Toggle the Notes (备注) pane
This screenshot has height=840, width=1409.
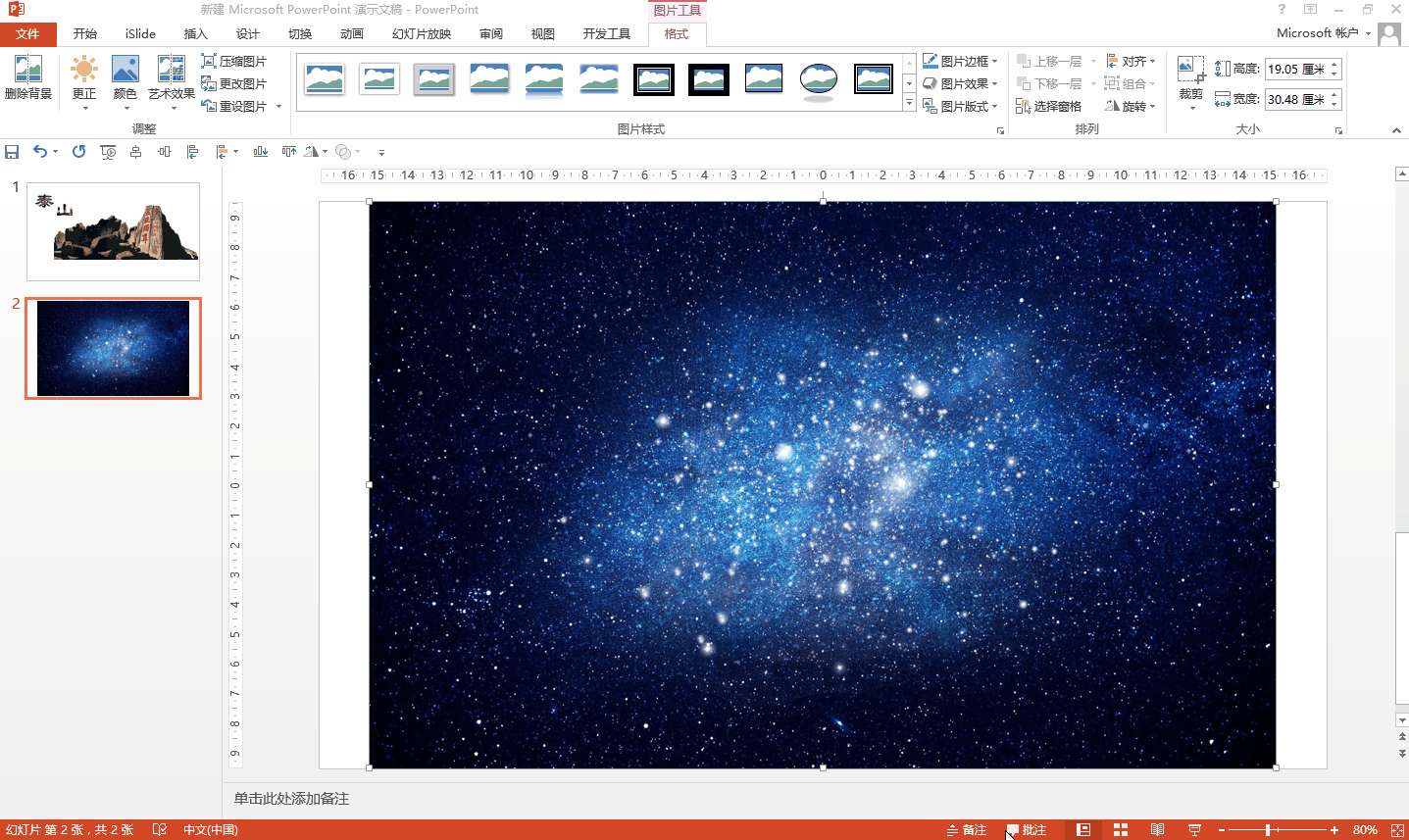[966, 830]
